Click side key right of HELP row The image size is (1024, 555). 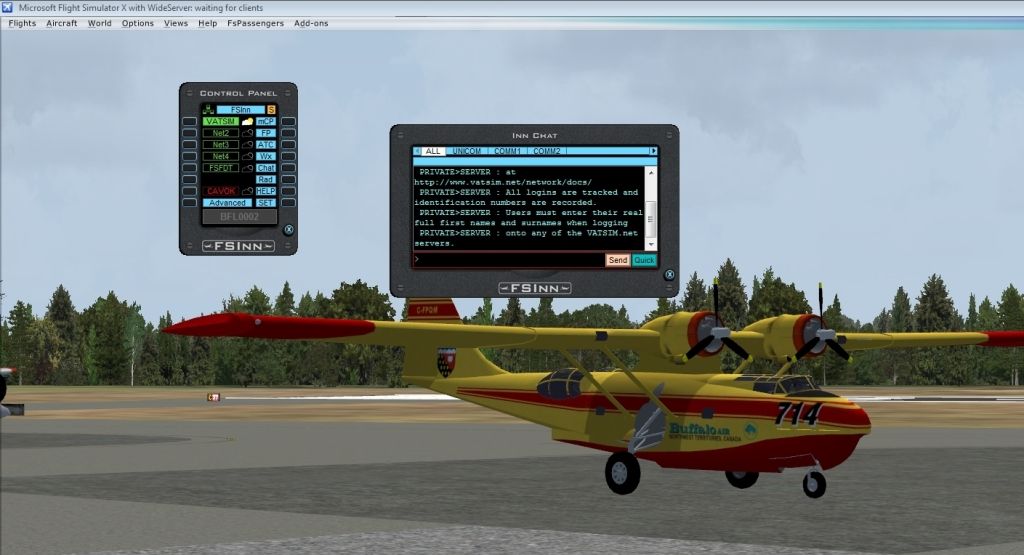click(289, 191)
